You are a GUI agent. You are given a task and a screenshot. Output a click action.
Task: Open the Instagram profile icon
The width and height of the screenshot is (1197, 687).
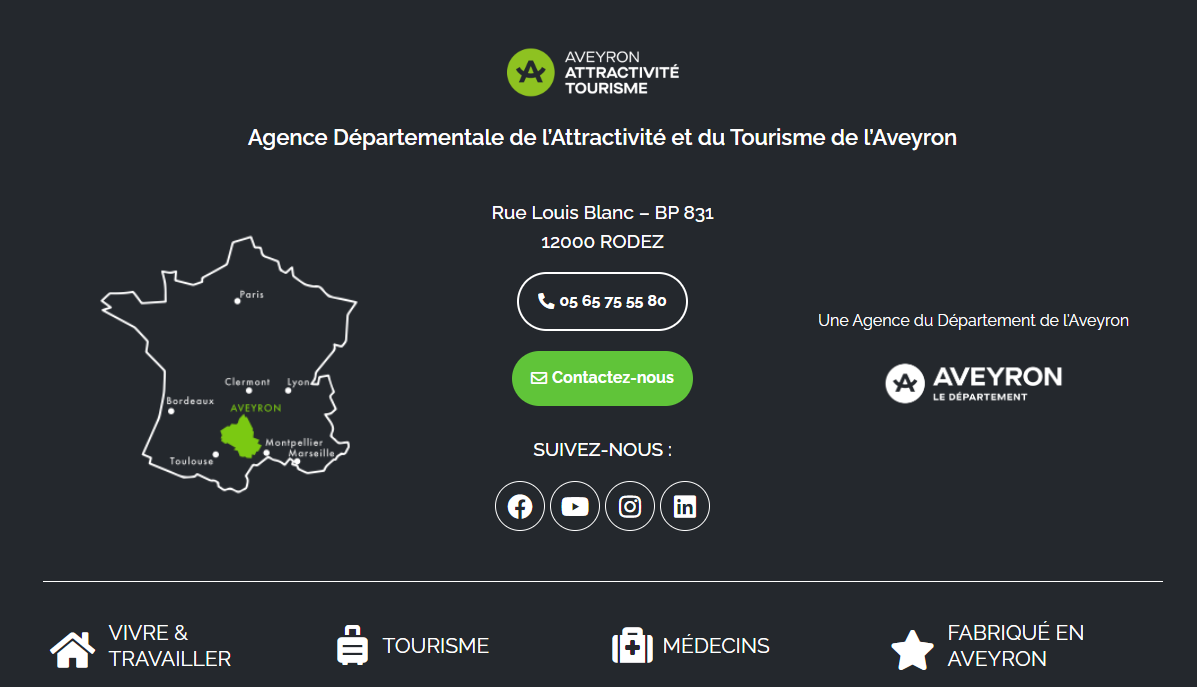pyautogui.click(x=630, y=506)
